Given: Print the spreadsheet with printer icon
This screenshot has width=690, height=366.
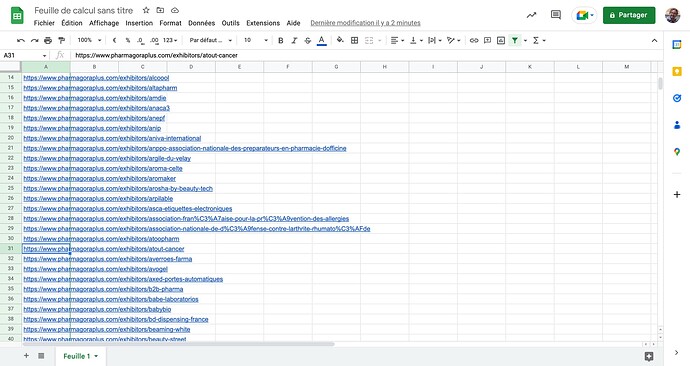Looking at the screenshot, I should tap(48, 40).
